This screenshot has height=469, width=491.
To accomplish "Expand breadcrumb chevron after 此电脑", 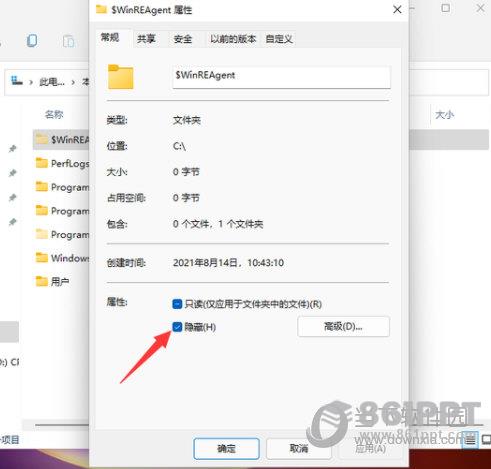I will pyautogui.click(x=73, y=82).
